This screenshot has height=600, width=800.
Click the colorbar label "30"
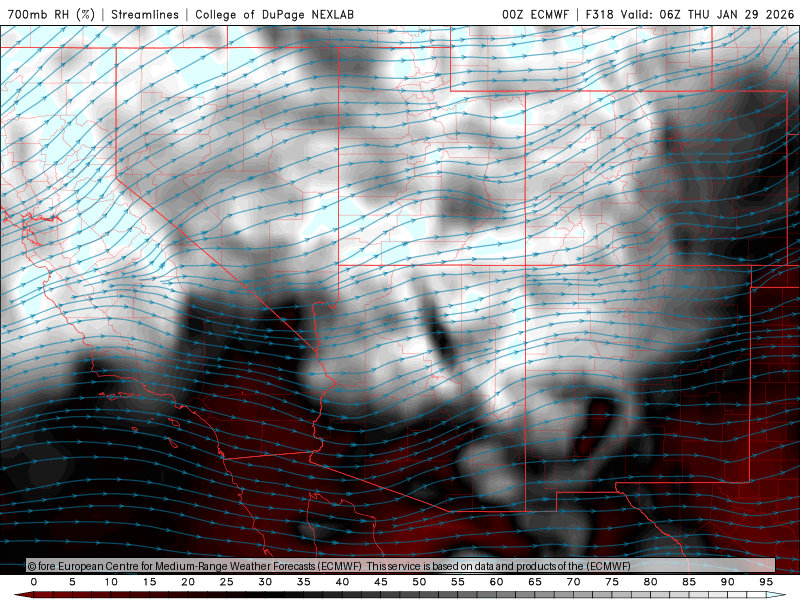[265, 582]
